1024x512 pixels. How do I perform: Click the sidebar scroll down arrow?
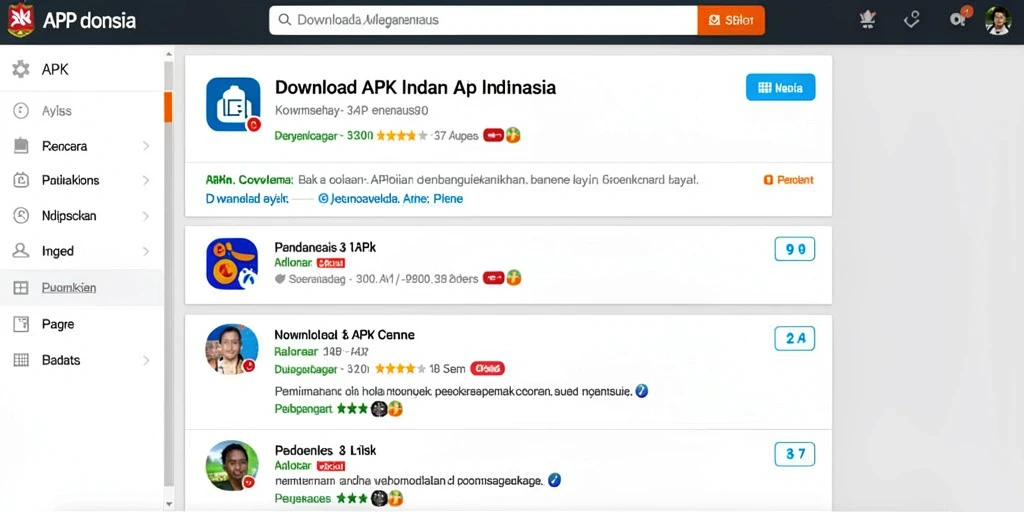click(x=168, y=504)
